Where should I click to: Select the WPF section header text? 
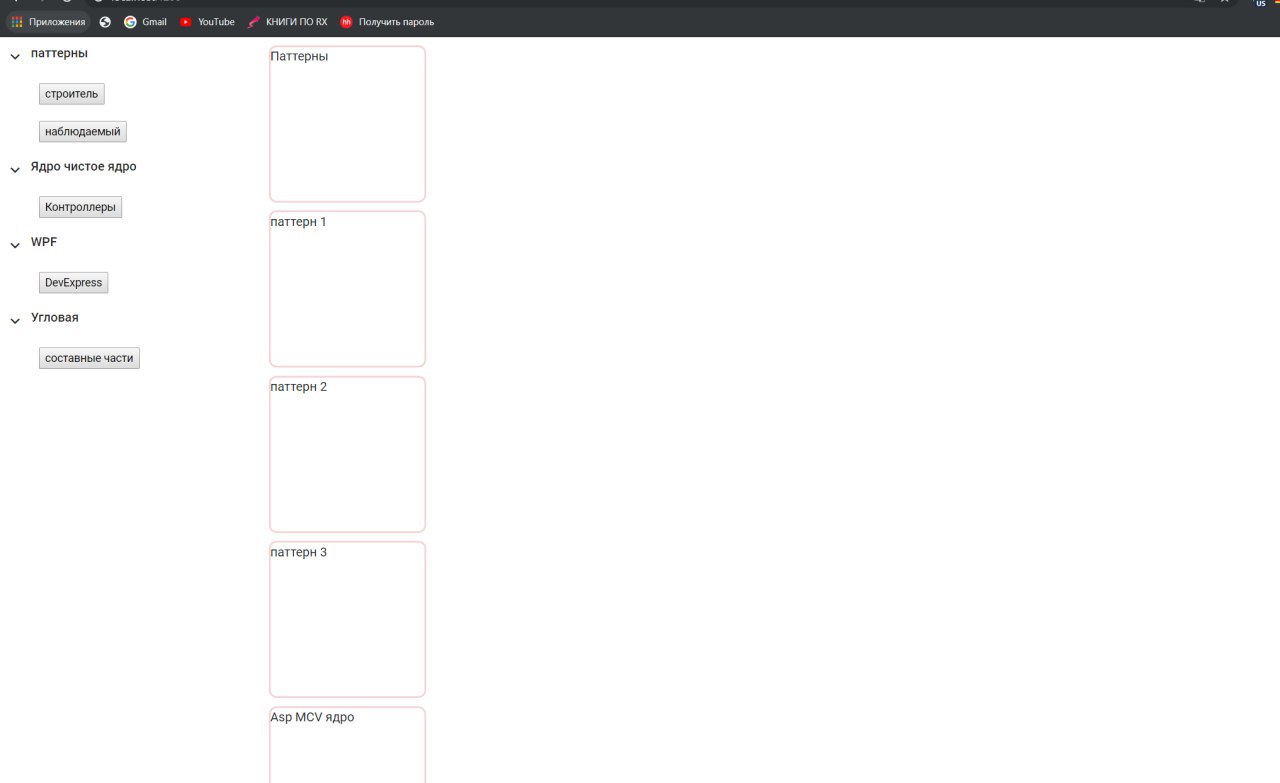(44, 242)
